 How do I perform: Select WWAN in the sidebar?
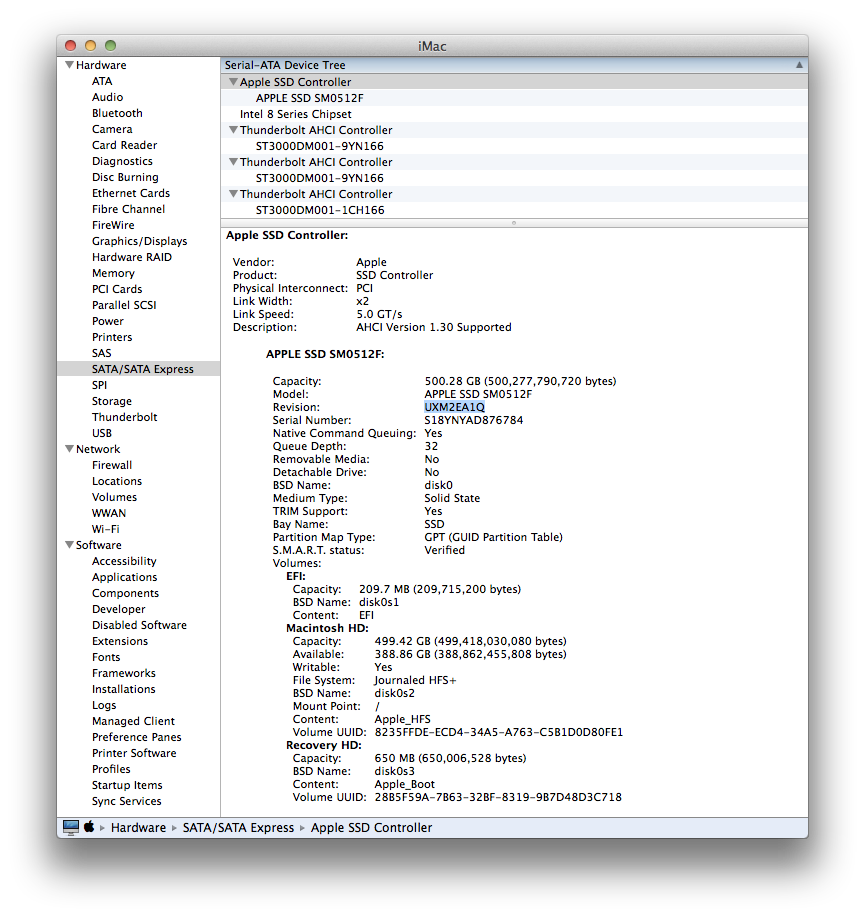click(109, 513)
